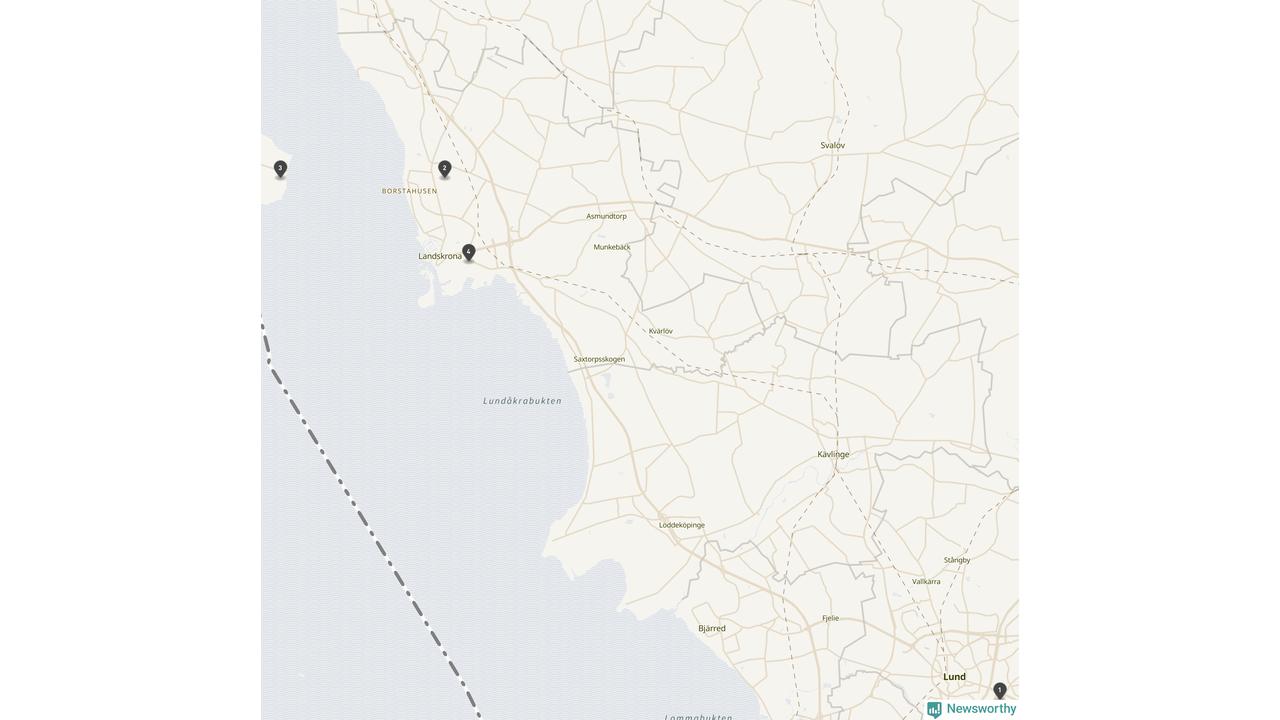1280x720 pixels.
Task: Select the Munkebäck place label
Action: pyautogui.click(x=612, y=247)
